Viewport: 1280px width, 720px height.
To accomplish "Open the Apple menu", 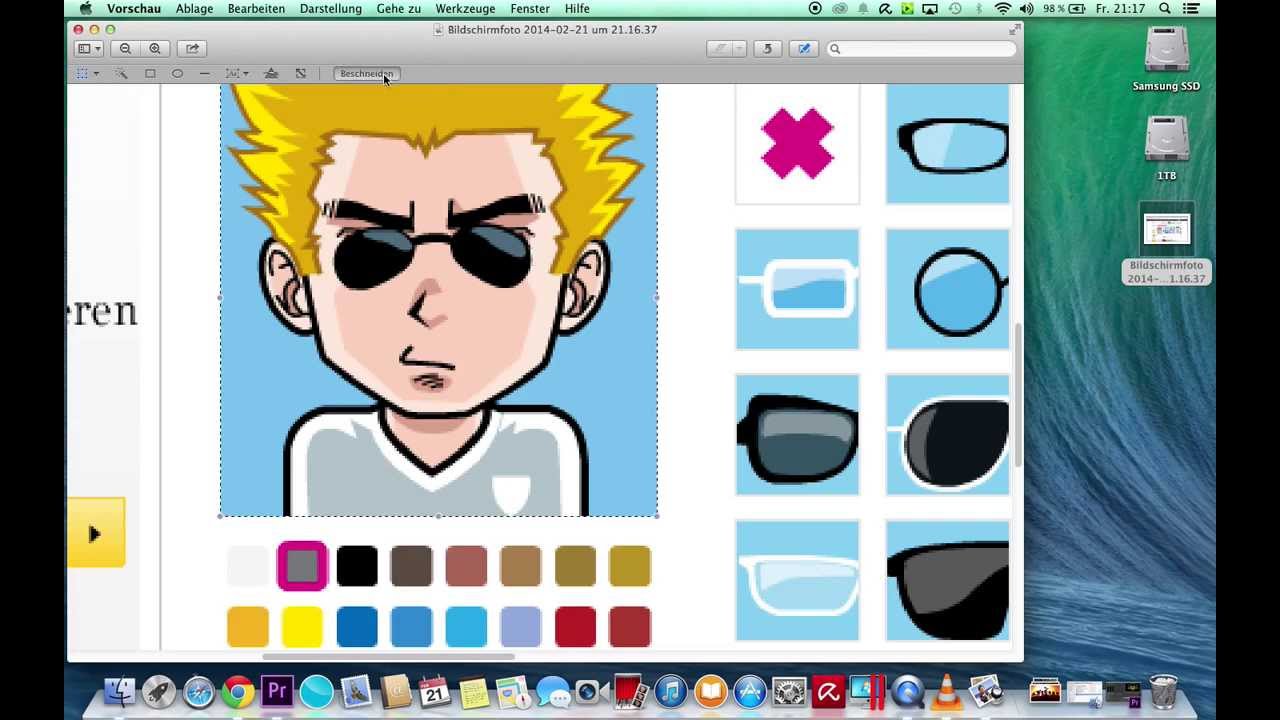I will (86, 9).
